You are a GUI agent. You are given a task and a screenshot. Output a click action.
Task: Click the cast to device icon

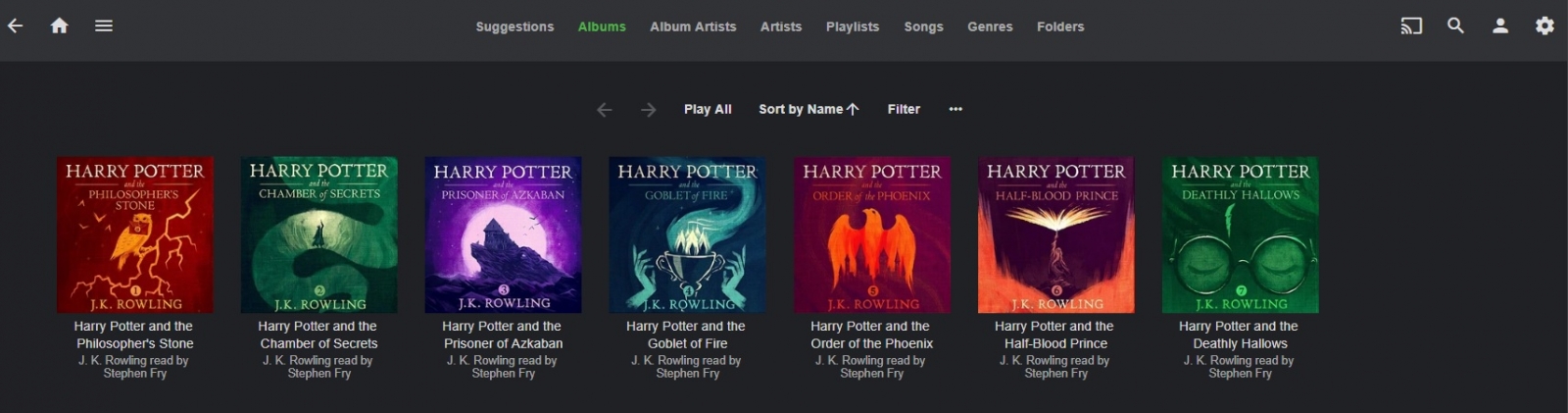(1410, 26)
